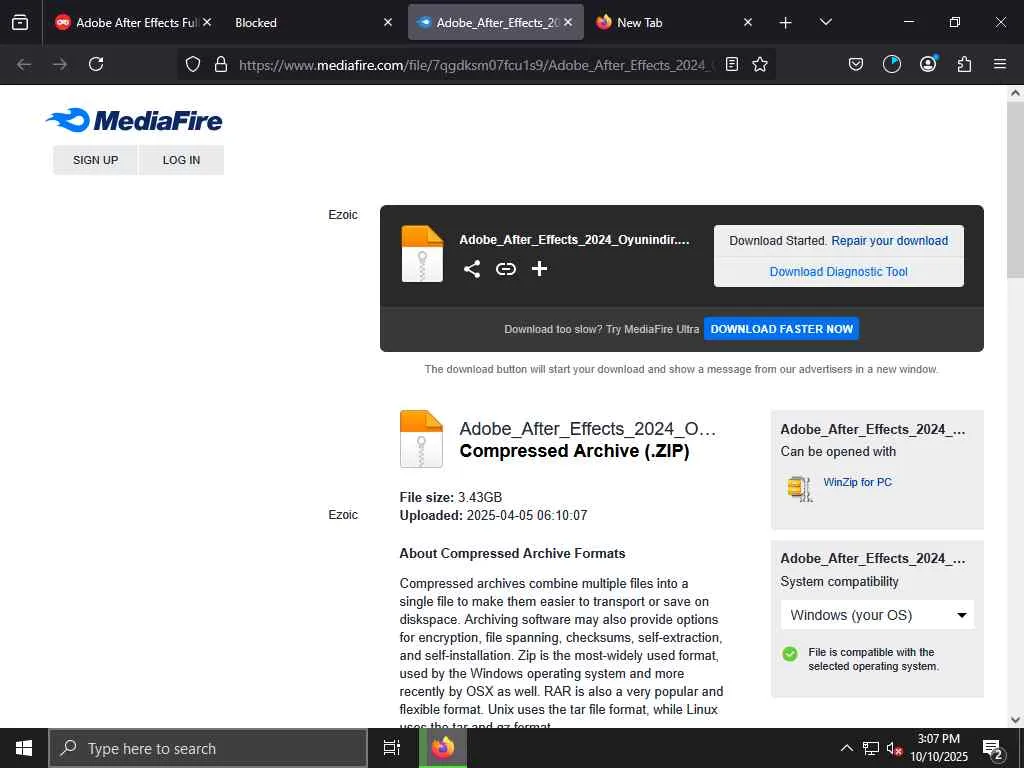Open the WinZip for PC link
This screenshot has height=768, width=1024.
(x=857, y=482)
